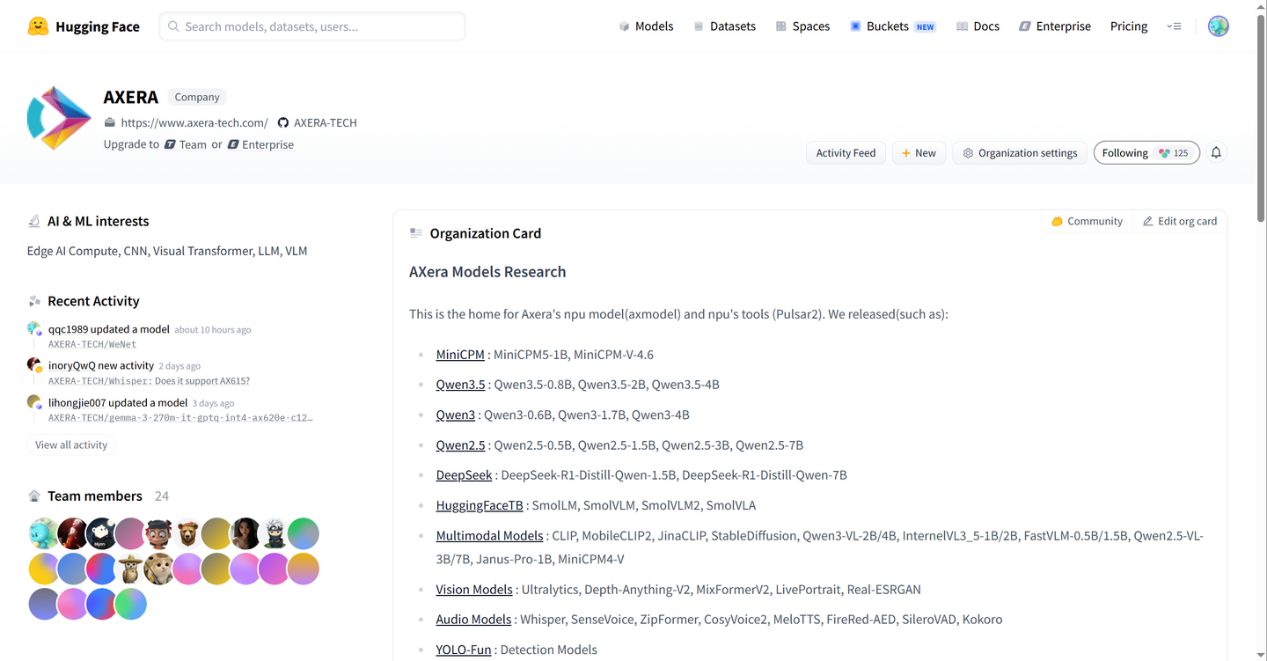The height and width of the screenshot is (661, 1267).
Task: Open the Community tab of org card
Action: 1087,221
